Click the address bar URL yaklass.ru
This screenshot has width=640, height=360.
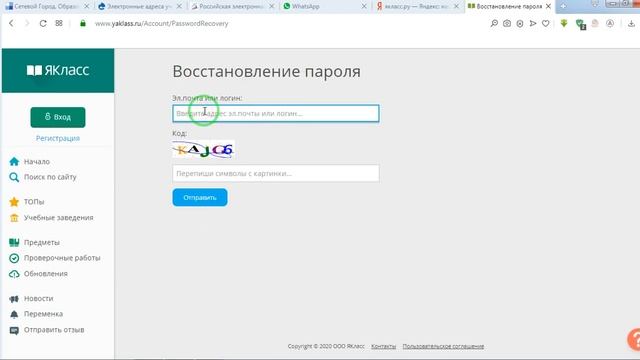pos(162,24)
